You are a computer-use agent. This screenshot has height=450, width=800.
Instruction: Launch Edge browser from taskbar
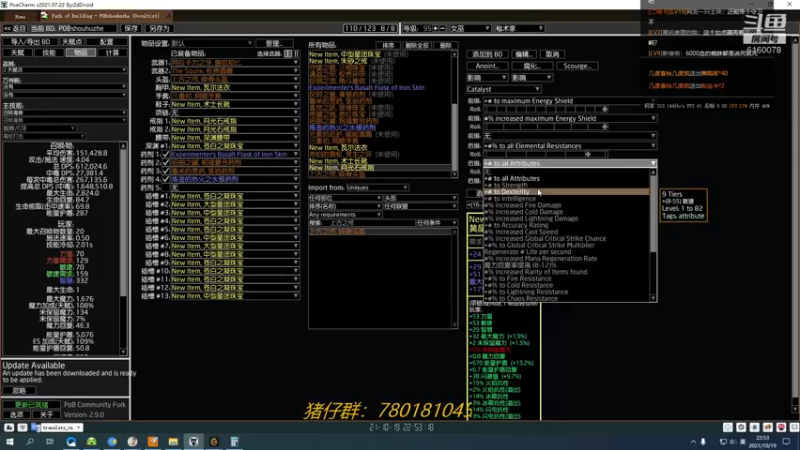[x=71, y=441]
